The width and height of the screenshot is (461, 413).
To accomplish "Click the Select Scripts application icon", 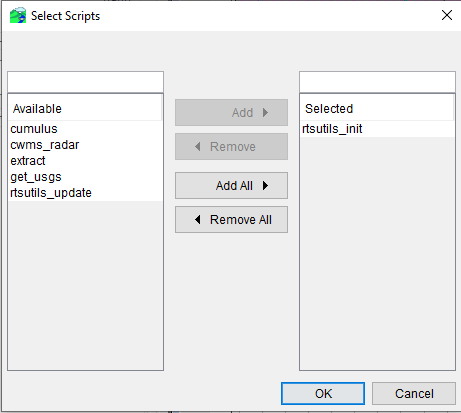I will 18,16.
